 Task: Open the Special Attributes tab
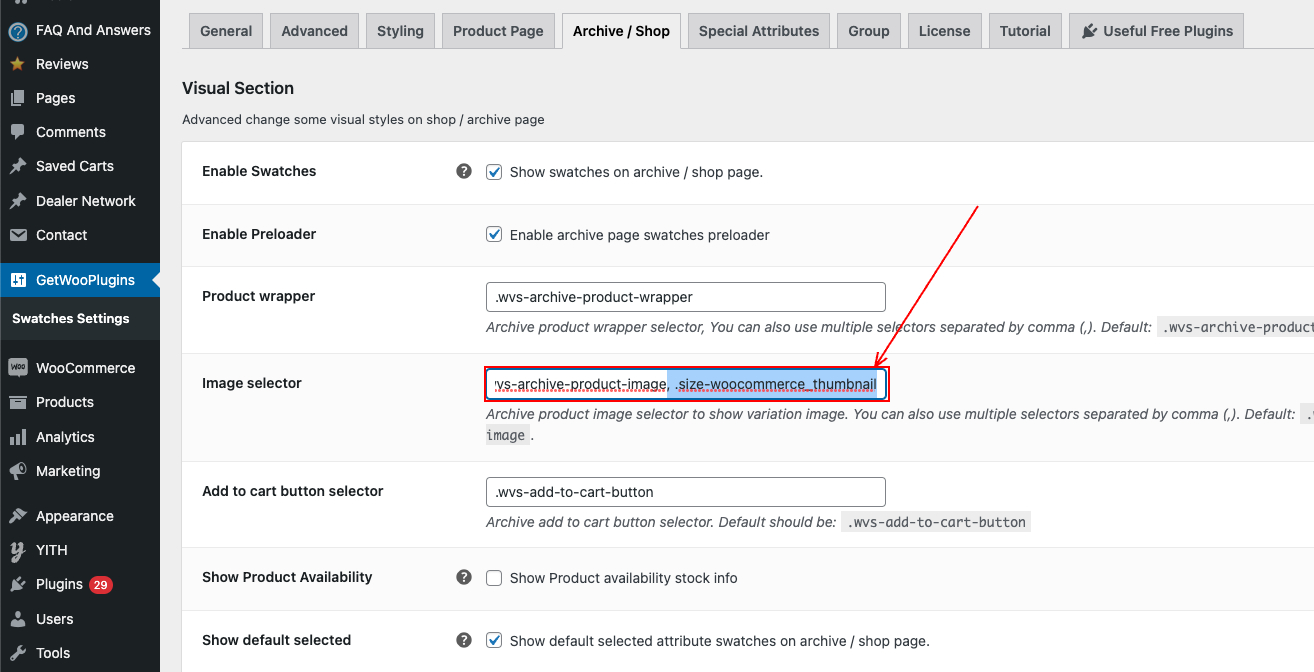point(759,31)
